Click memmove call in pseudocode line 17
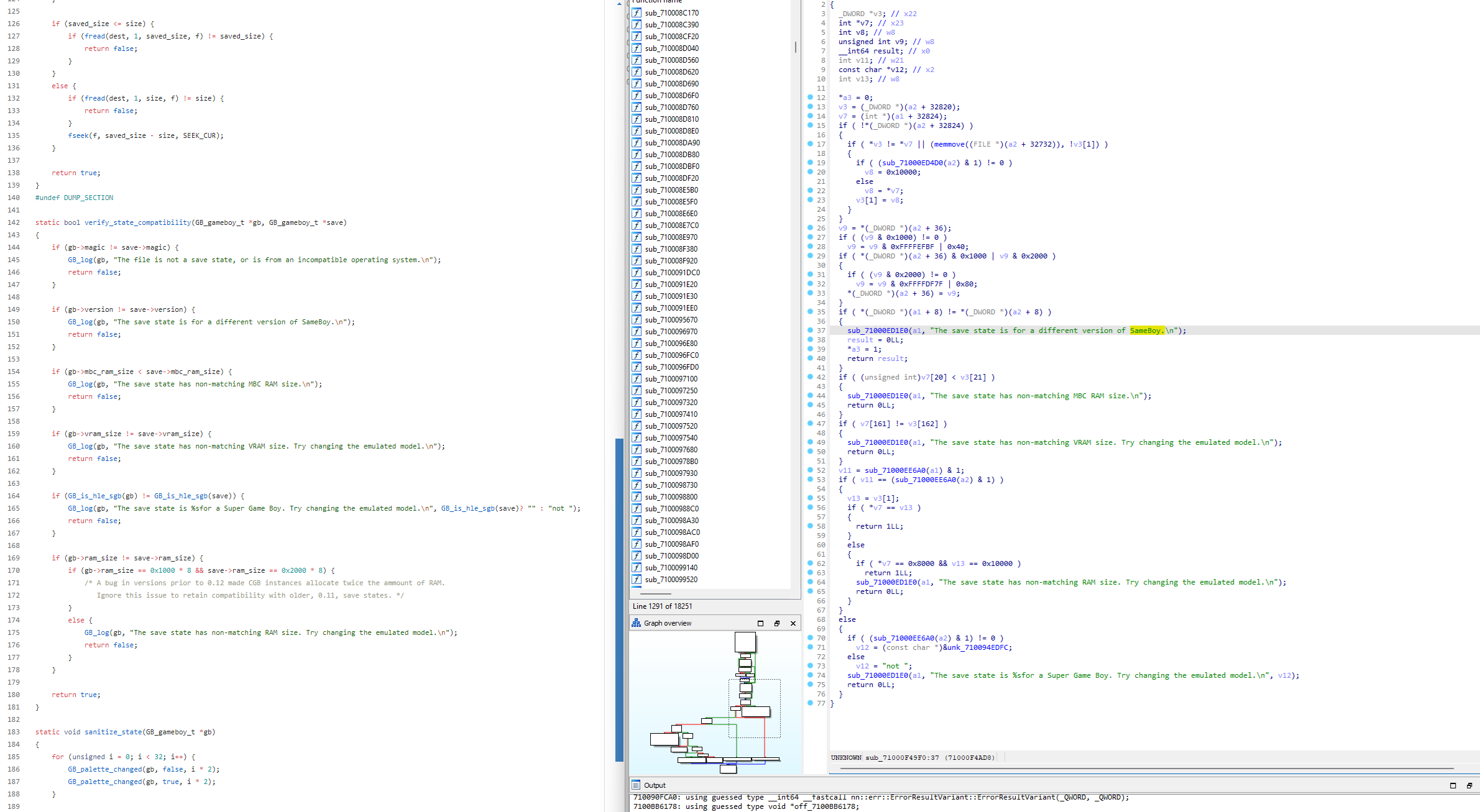Screen dimensions: 1480x812 point(950,144)
